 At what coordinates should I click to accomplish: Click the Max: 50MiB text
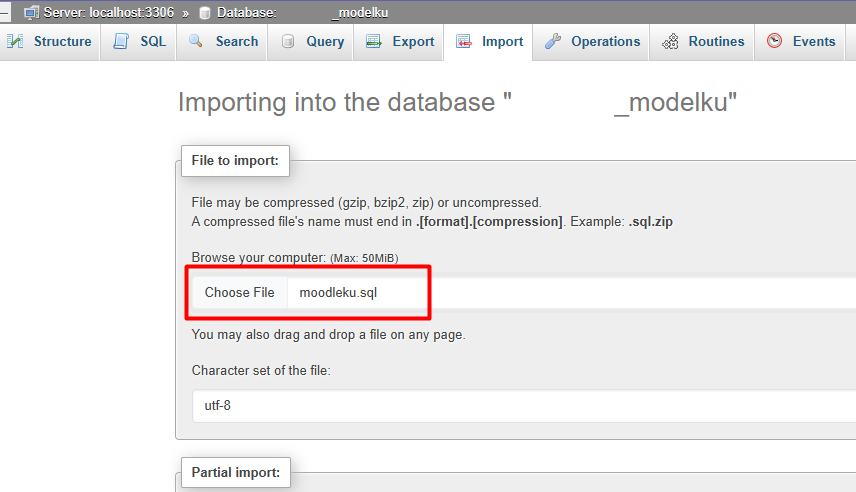364,258
